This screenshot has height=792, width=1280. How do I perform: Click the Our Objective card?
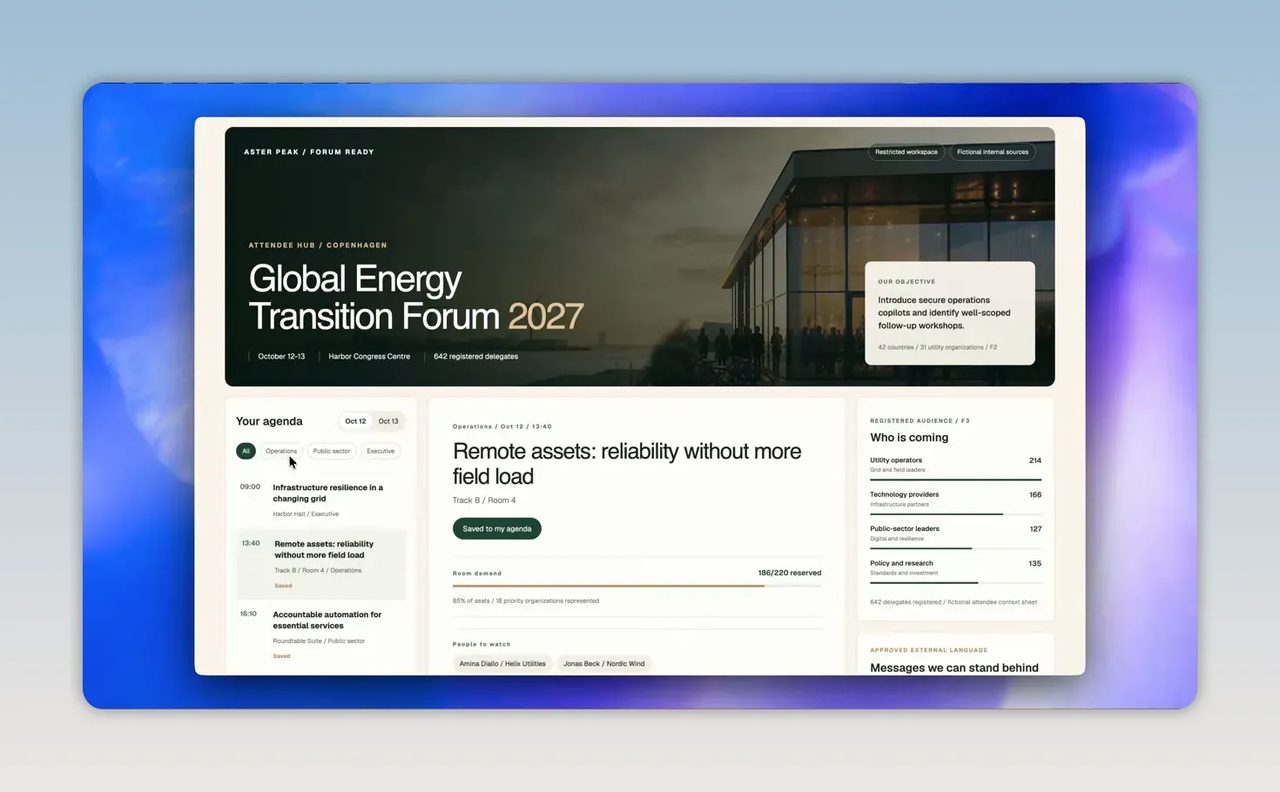pyautogui.click(x=950, y=313)
